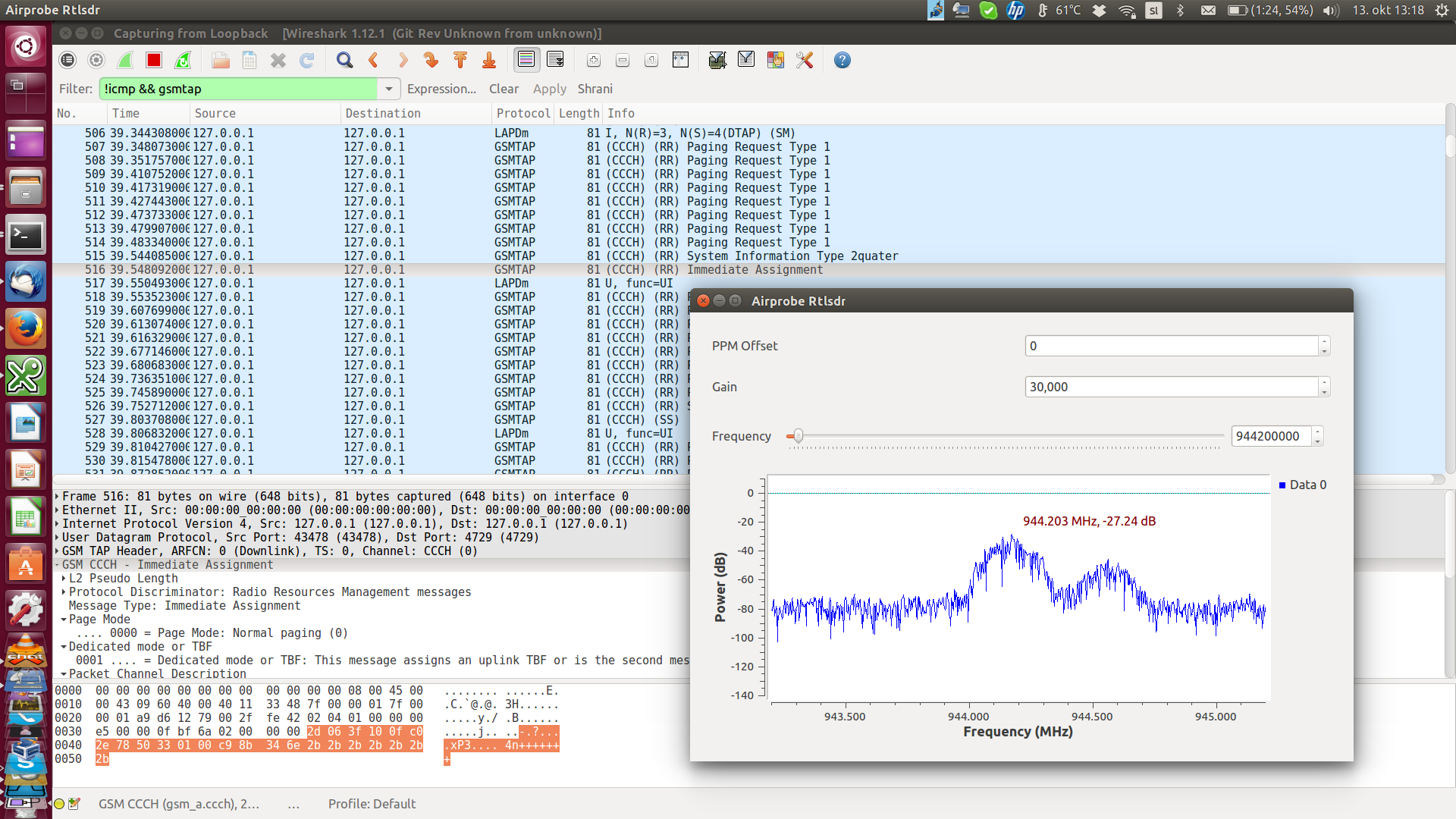Go back in packet history

374,60
